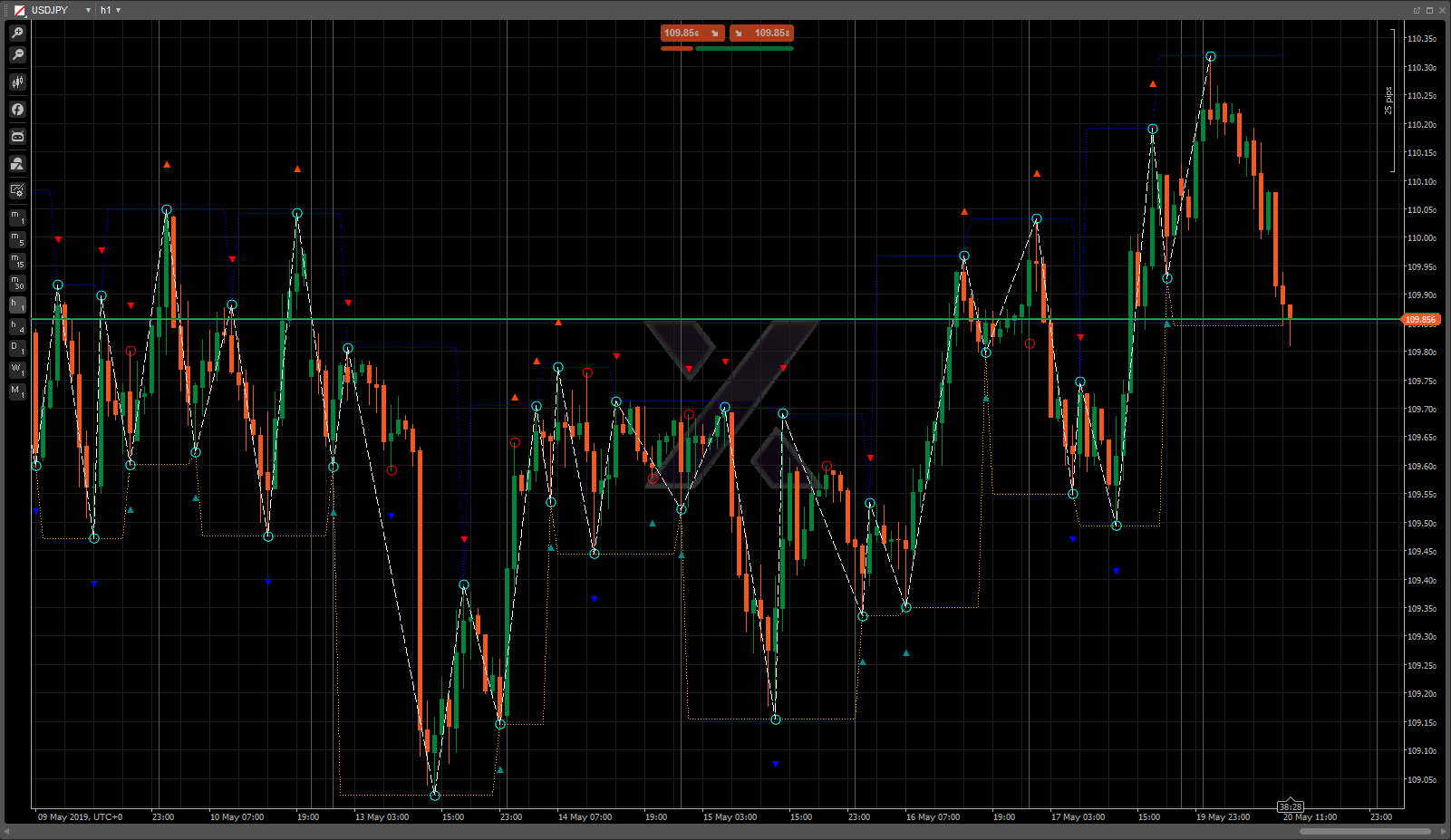The image size is (1451, 840).
Task: Open the h1 period dropdown
Action: (118, 10)
